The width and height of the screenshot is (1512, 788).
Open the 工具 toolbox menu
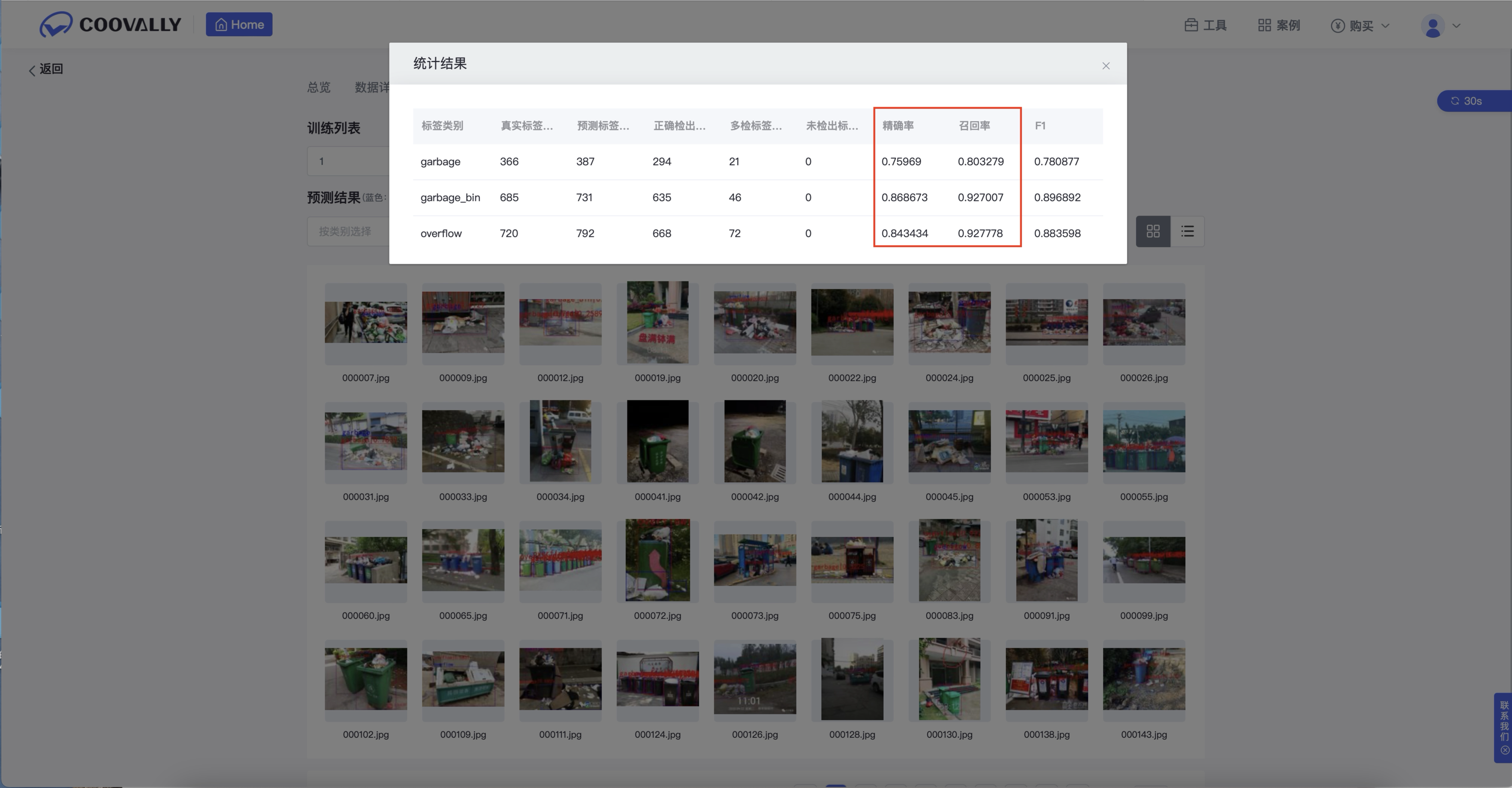1206,25
